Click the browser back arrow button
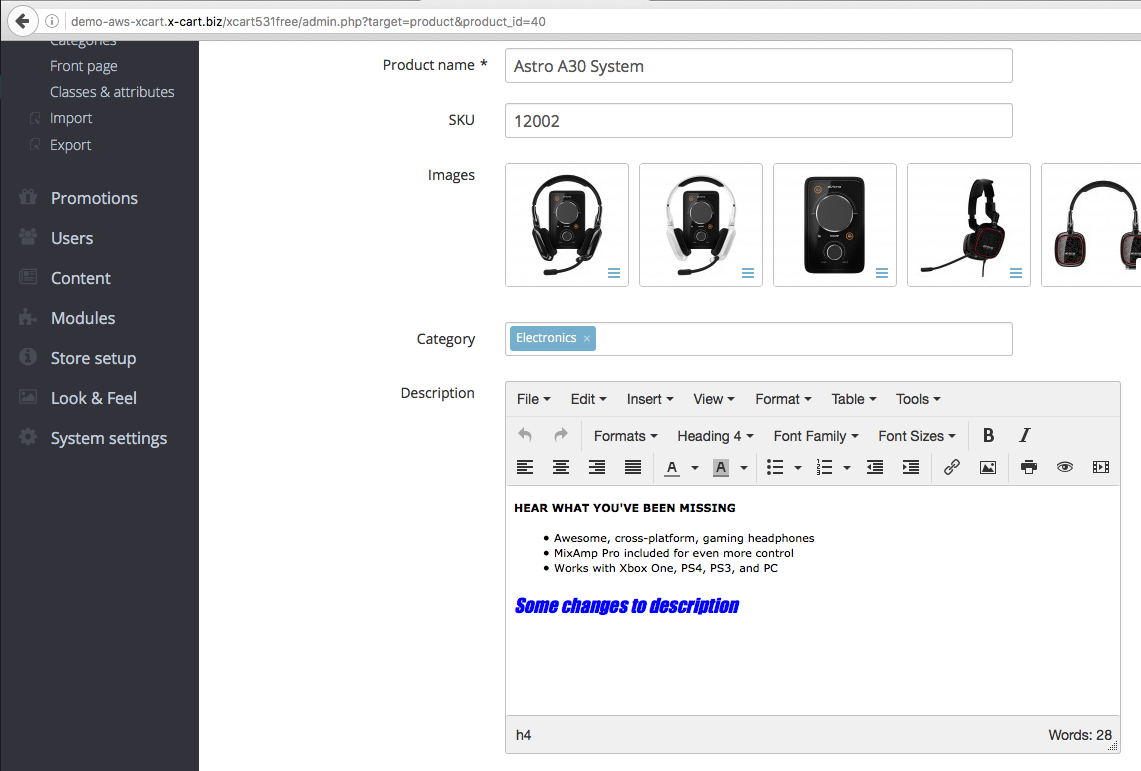Screen dimensions: 1141x771 (x=23, y=21)
